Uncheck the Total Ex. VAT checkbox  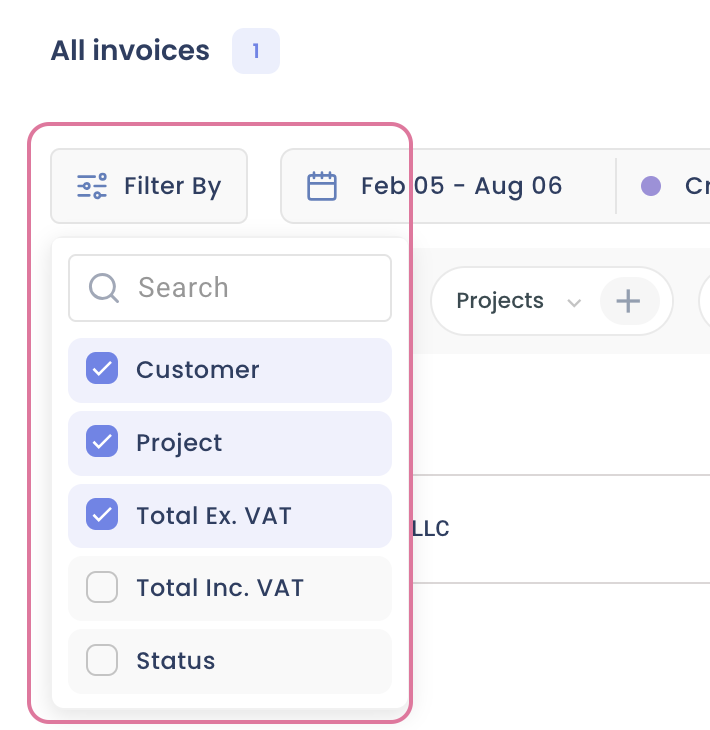point(102,515)
